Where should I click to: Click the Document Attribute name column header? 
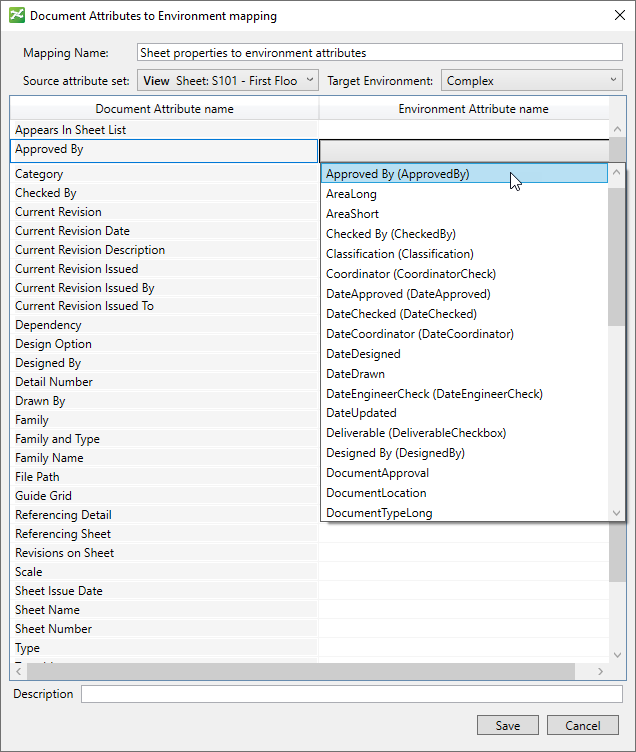[164, 109]
